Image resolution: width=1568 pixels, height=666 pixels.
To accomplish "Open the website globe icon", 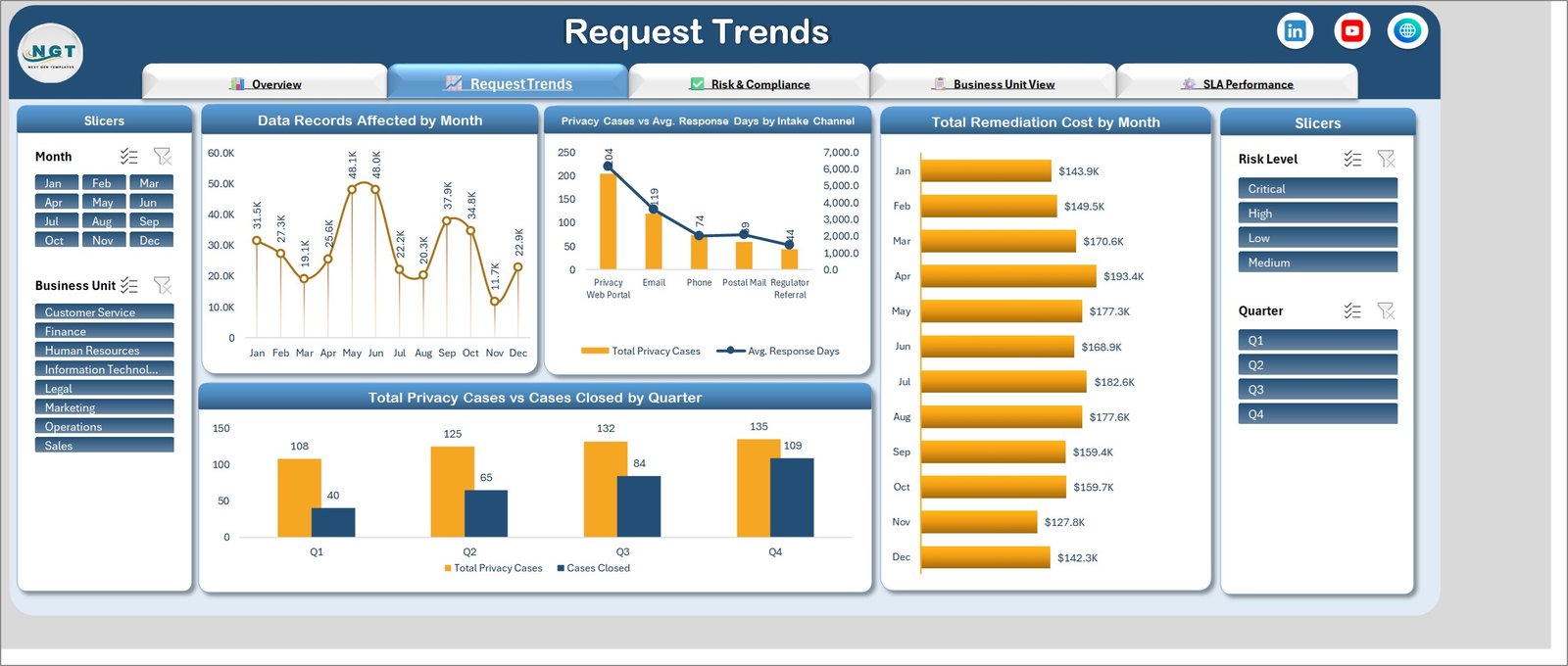I will pyautogui.click(x=1407, y=31).
